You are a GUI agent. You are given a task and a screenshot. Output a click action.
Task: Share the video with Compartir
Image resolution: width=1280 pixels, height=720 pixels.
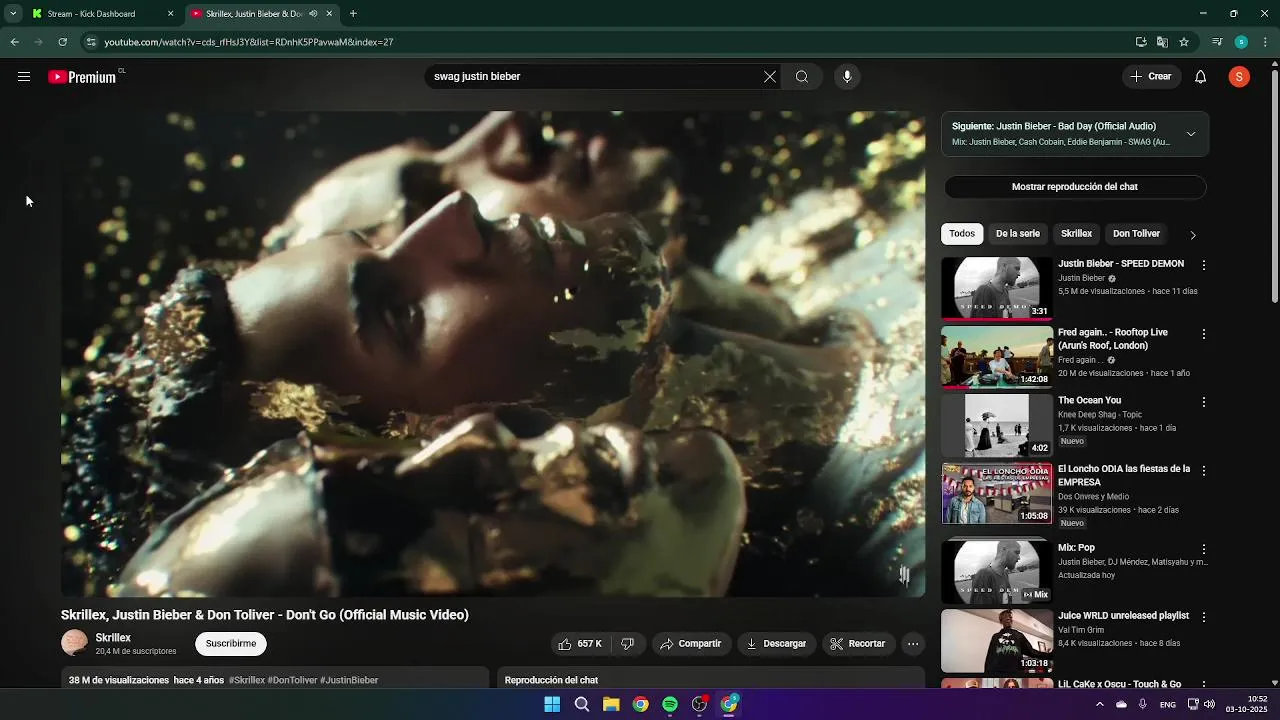pos(690,644)
